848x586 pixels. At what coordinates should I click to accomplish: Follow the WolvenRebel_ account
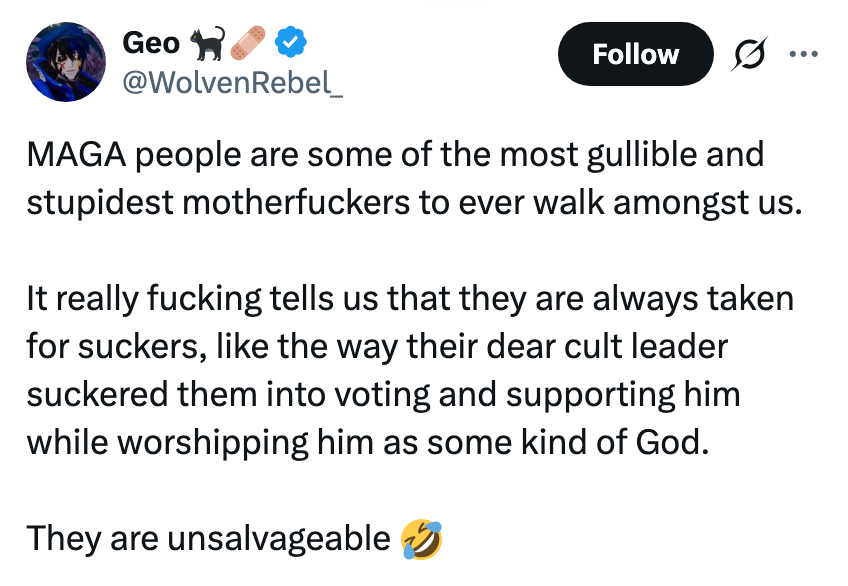point(635,54)
